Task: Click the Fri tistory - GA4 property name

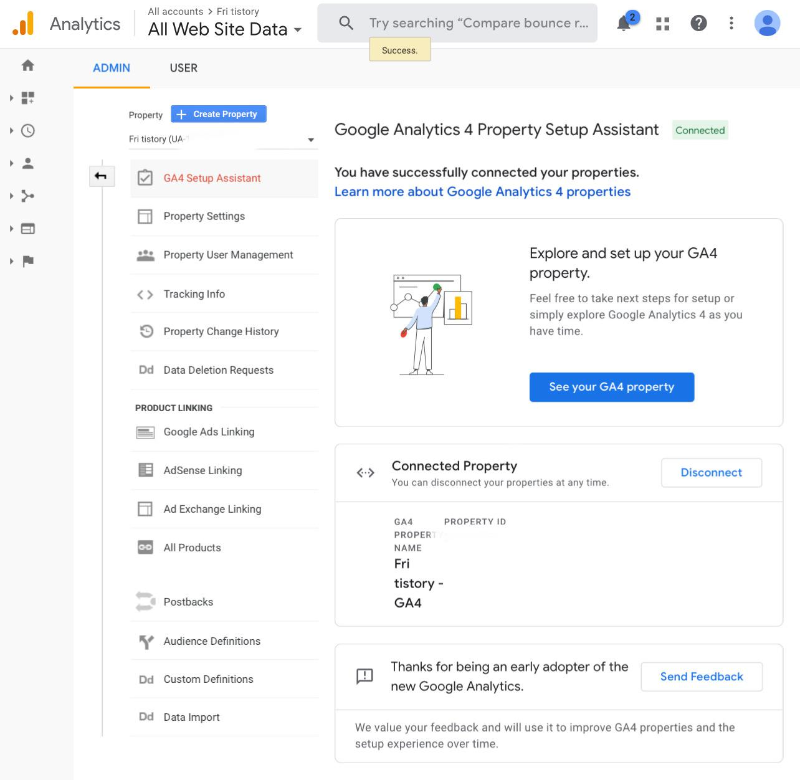Action: (418, 583)
